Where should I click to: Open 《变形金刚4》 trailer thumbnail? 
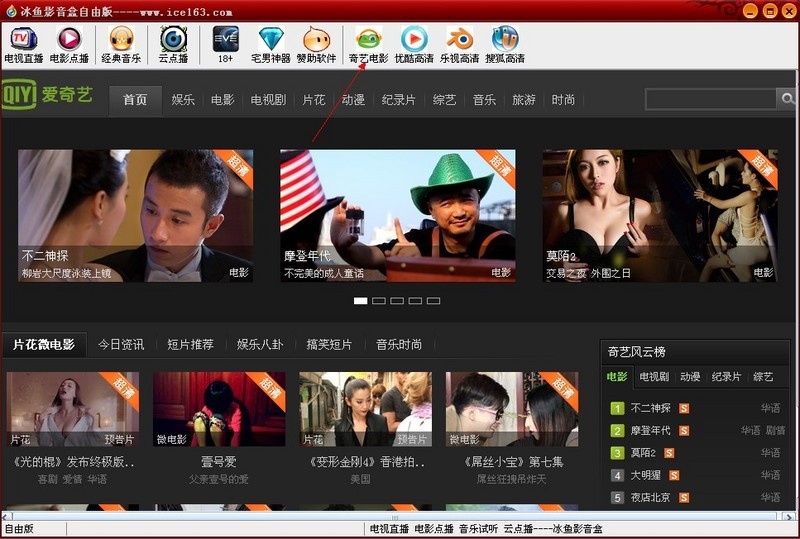365,409
